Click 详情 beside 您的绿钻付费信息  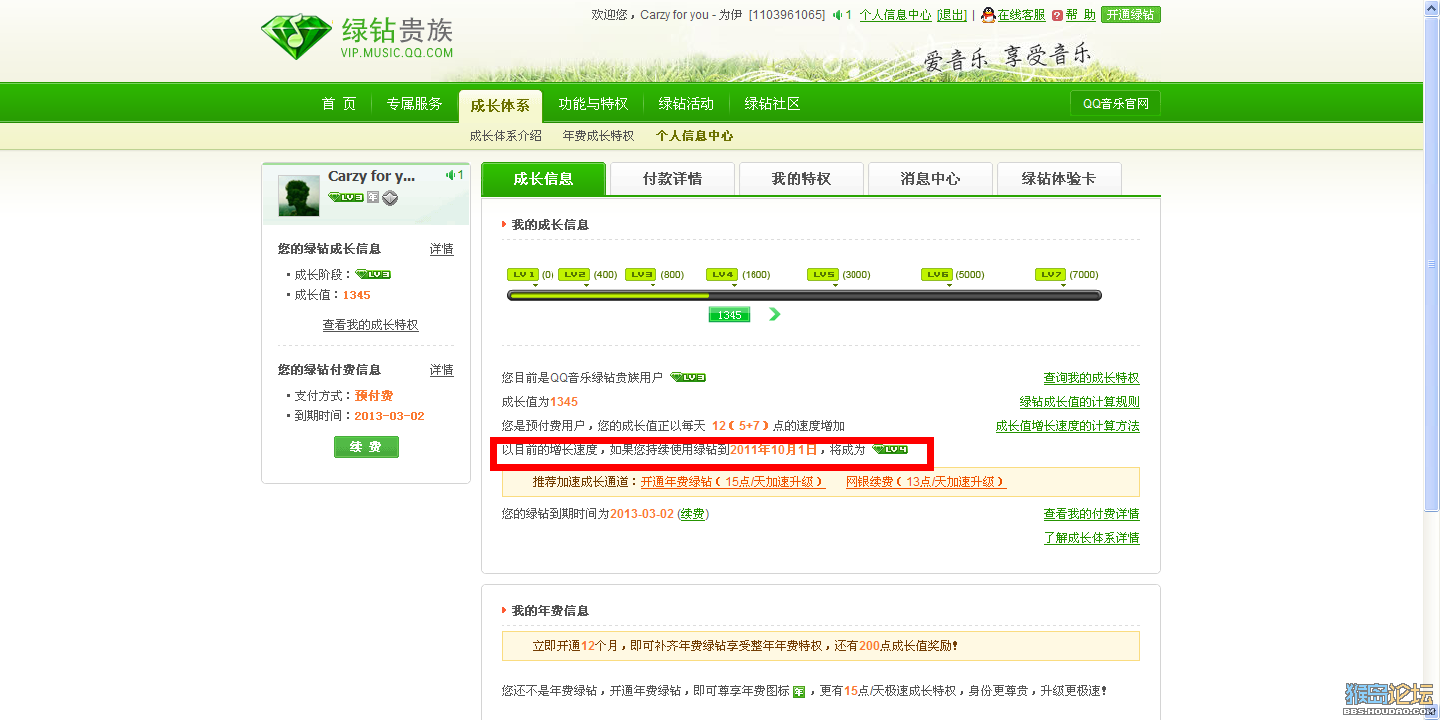442,370
